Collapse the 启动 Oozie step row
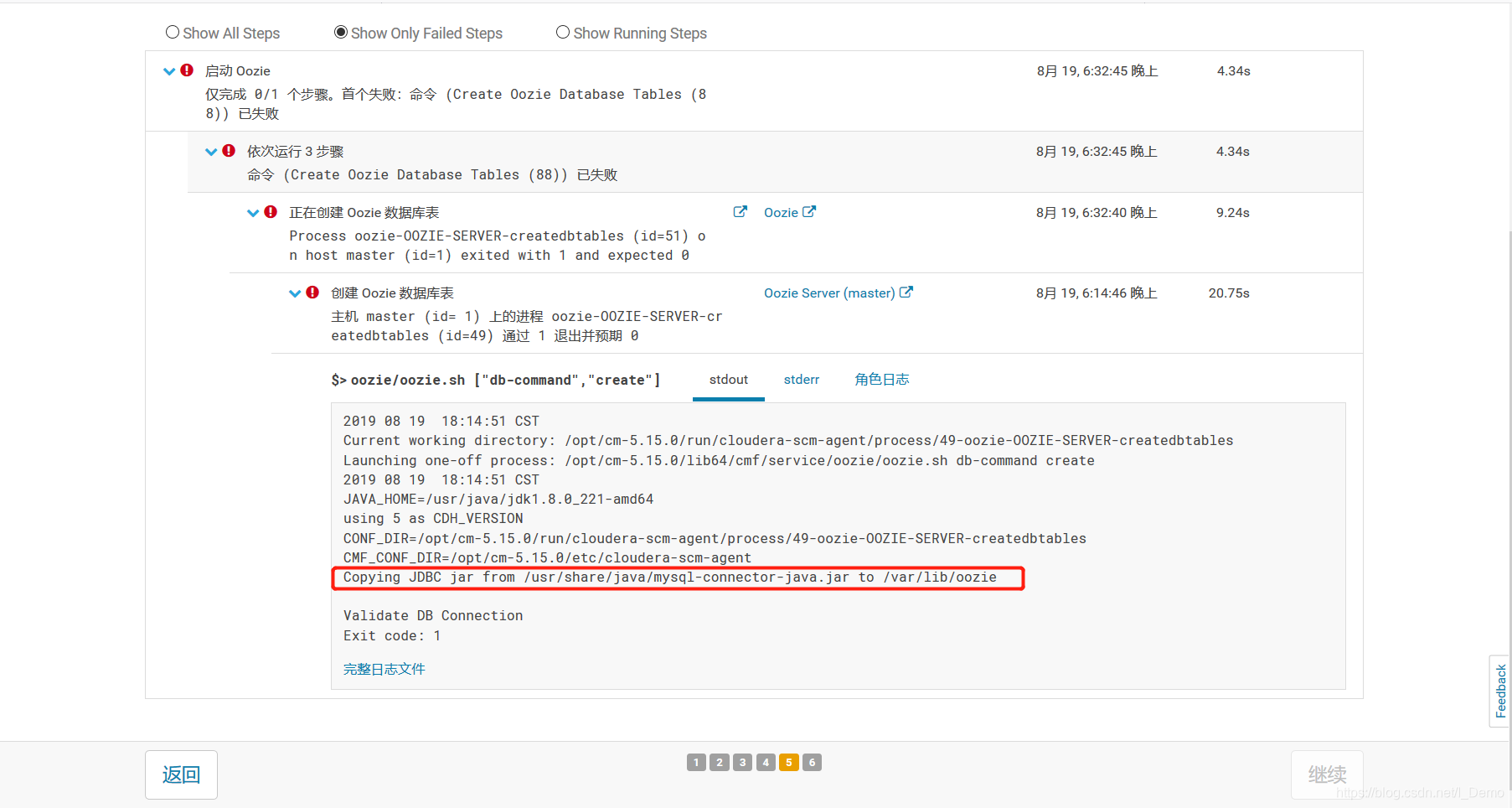The image size is (1512, 808). click(x=169, y=71)
